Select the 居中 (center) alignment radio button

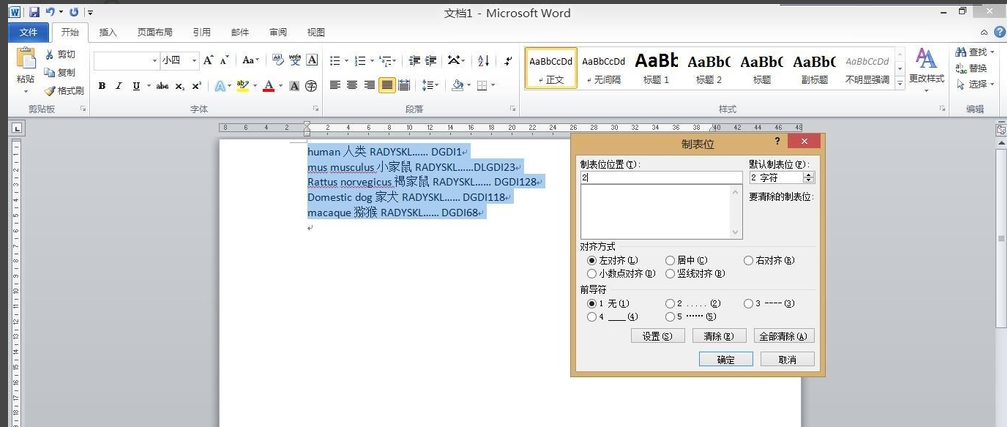[671, 260]
